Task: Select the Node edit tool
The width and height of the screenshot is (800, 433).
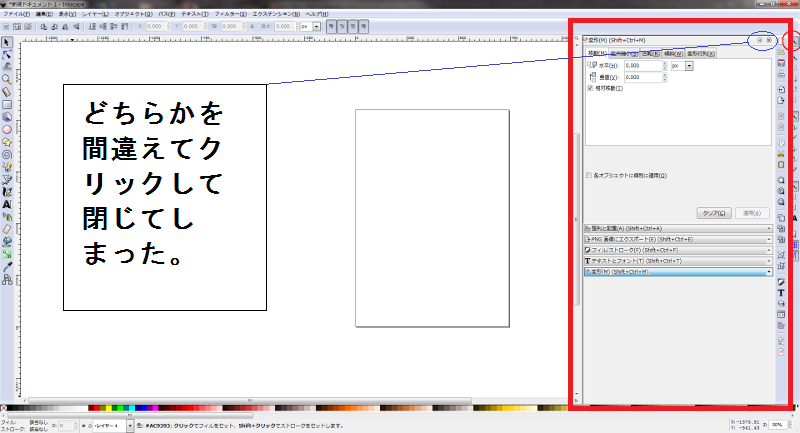Action: click(7, 55)
